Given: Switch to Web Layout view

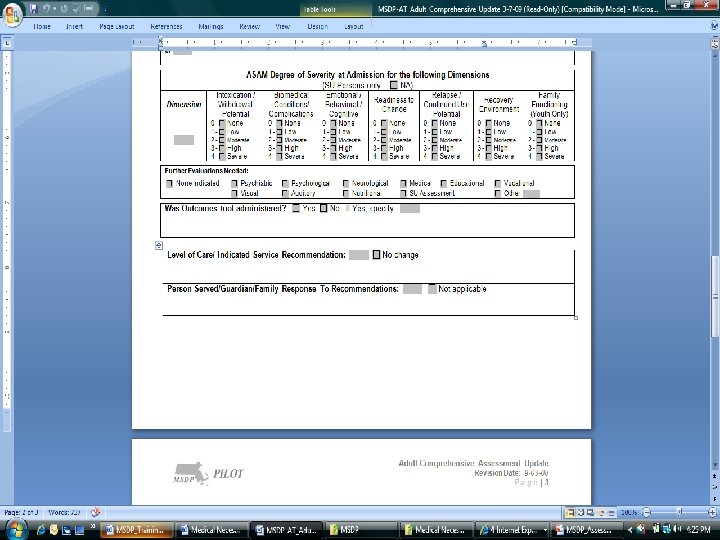Looking at the screenshot, I should pos(590,512).
